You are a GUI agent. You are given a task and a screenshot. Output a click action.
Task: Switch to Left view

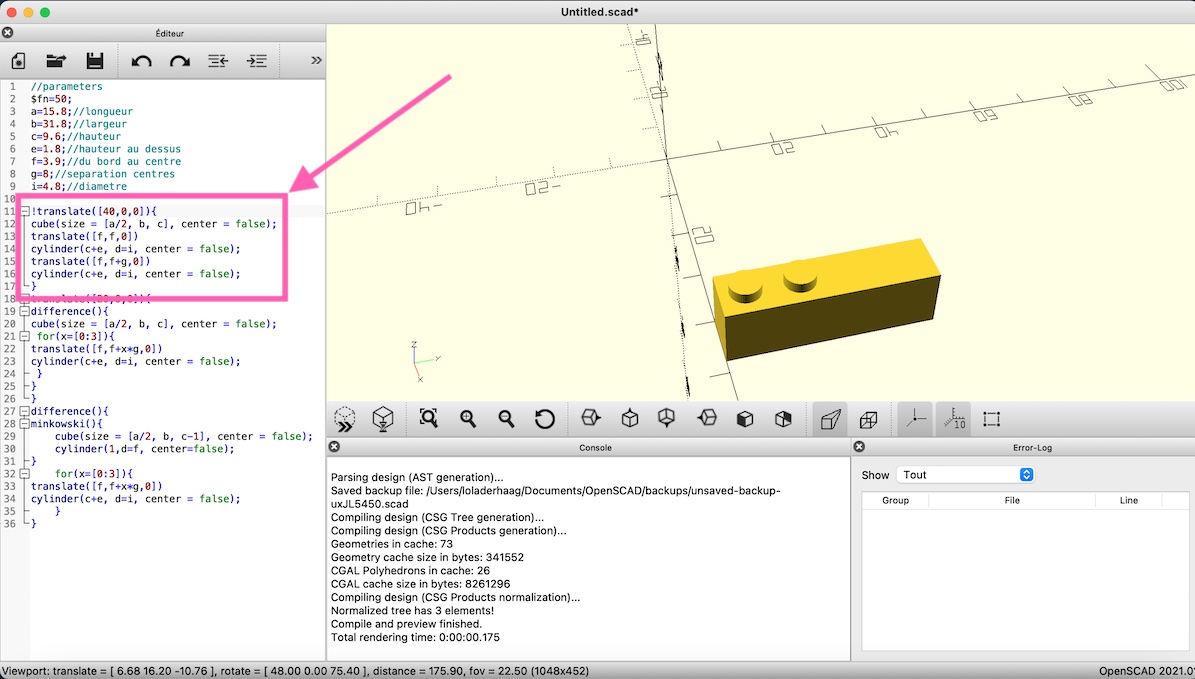pyautogui.click(x=707, y=418)
